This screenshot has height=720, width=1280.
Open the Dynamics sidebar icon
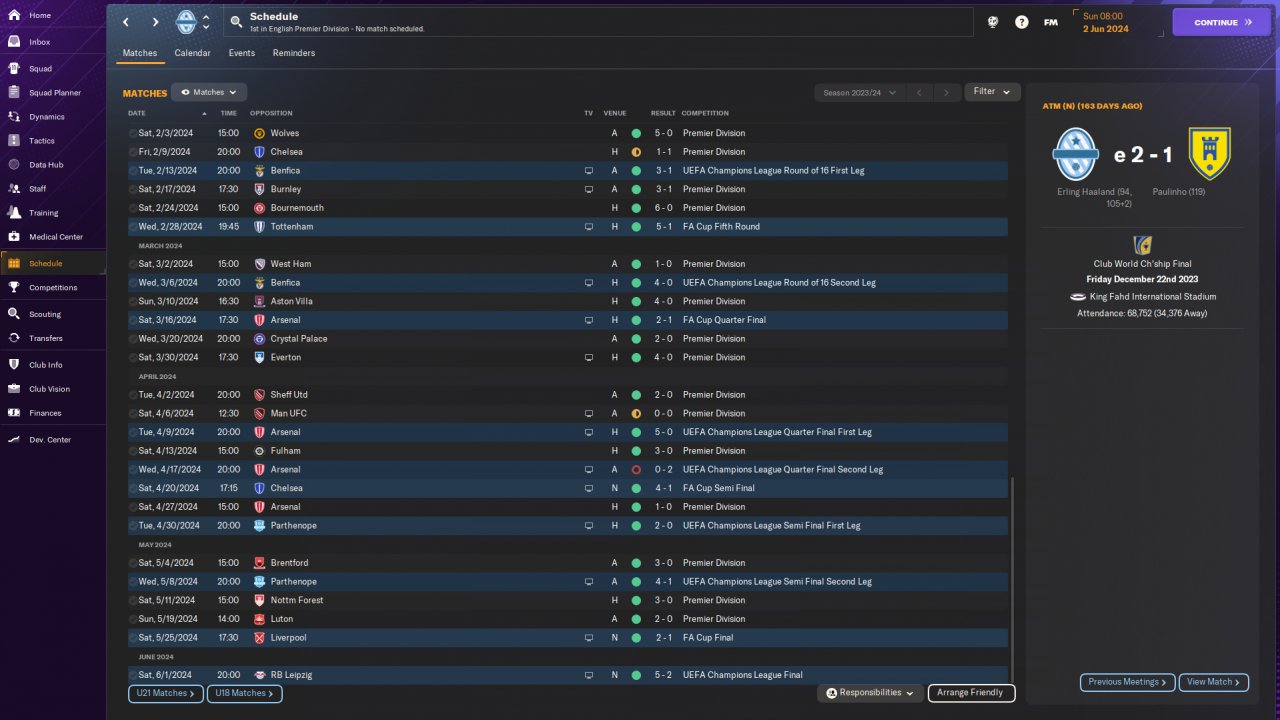coord(14,117)
